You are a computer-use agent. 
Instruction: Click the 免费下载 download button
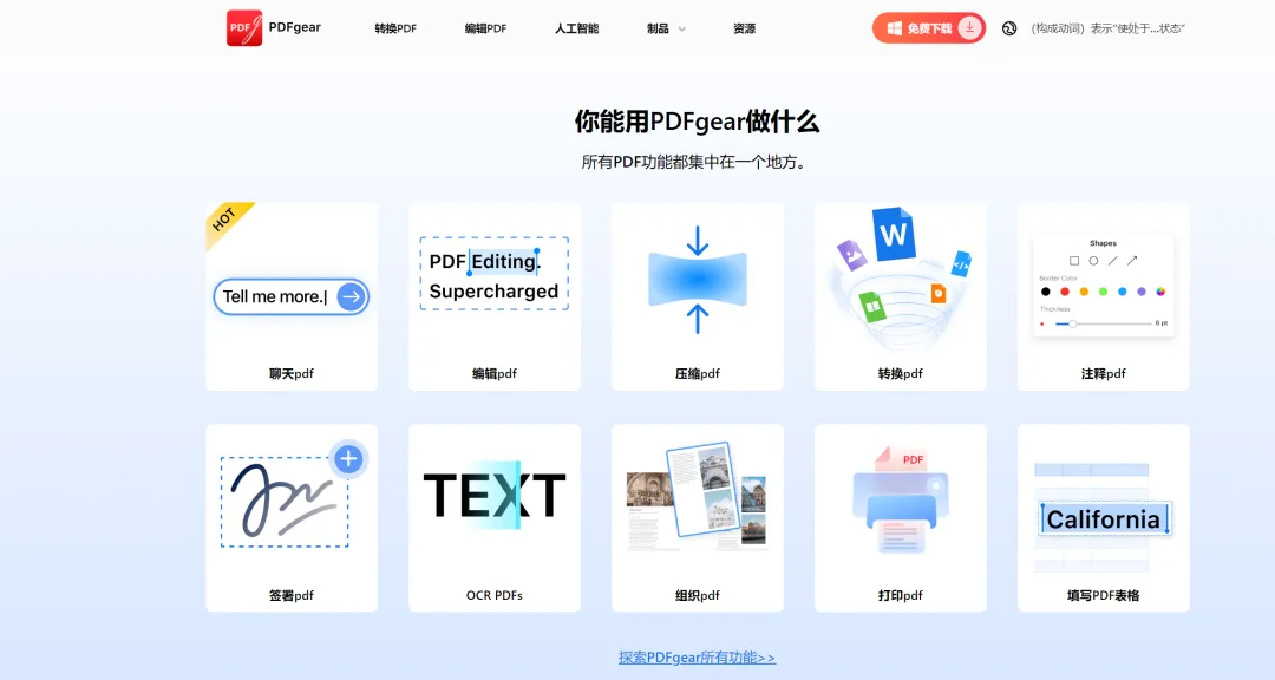(x=929, y=28)
